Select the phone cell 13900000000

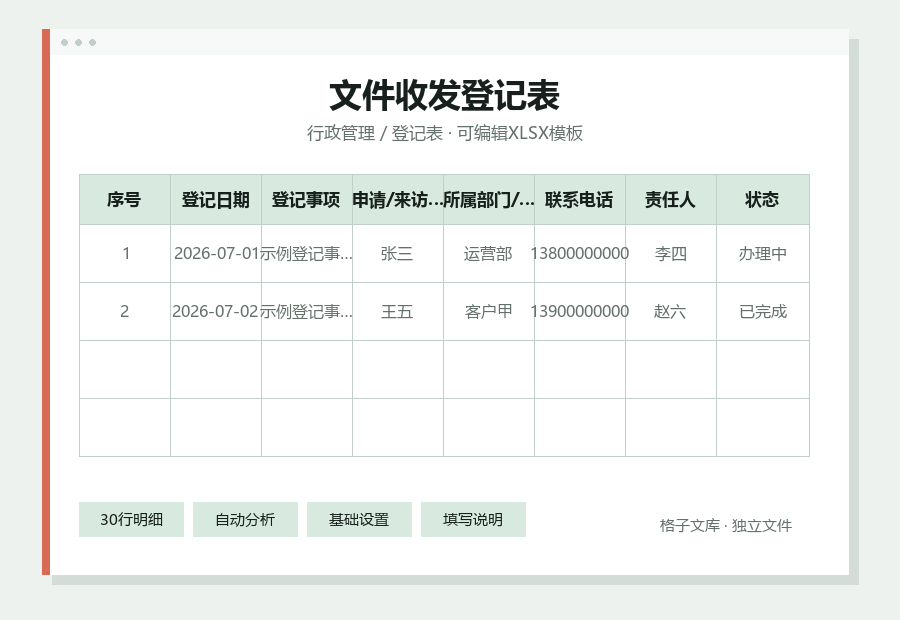coord(580,311)
